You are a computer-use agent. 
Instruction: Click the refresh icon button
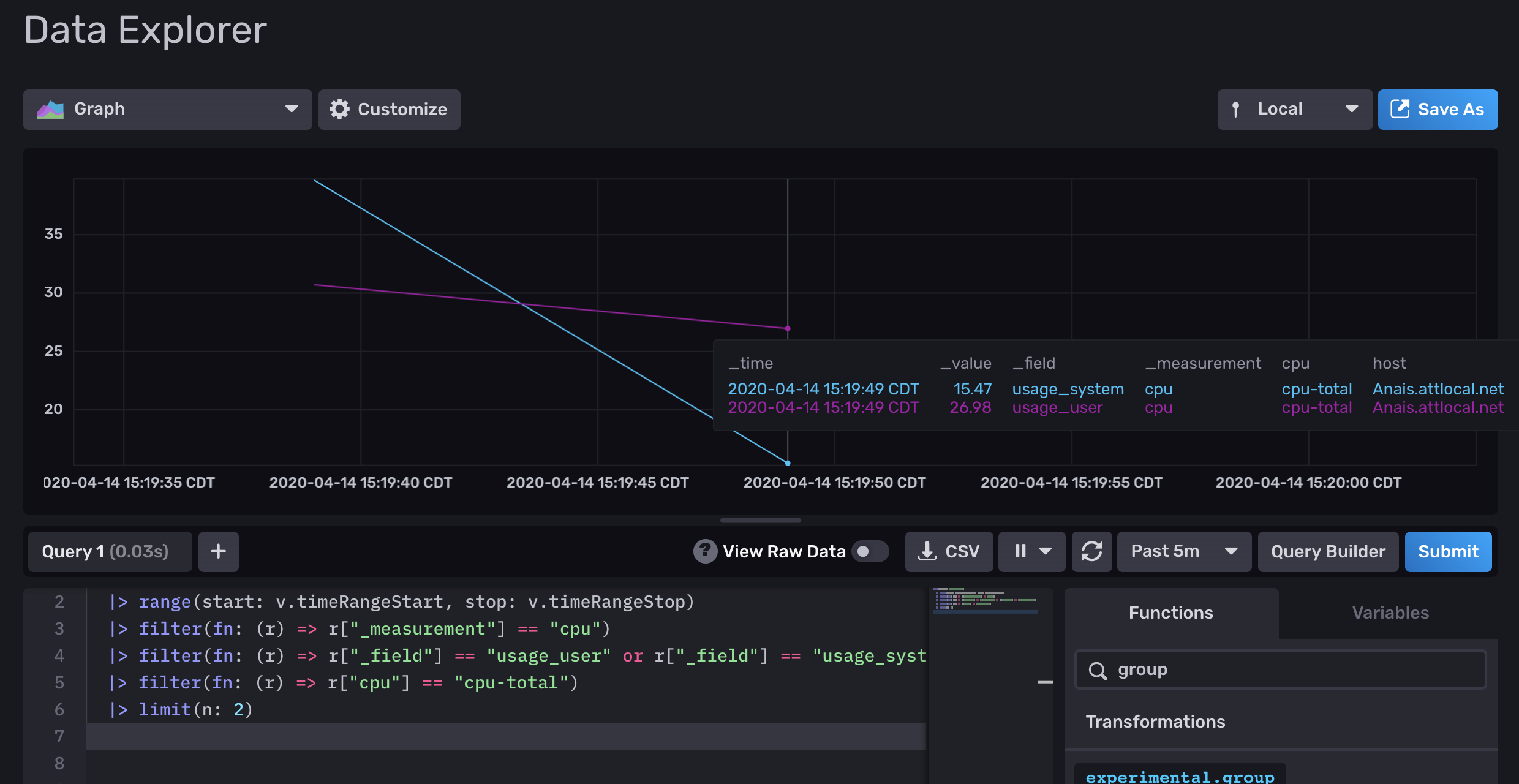1091,551
